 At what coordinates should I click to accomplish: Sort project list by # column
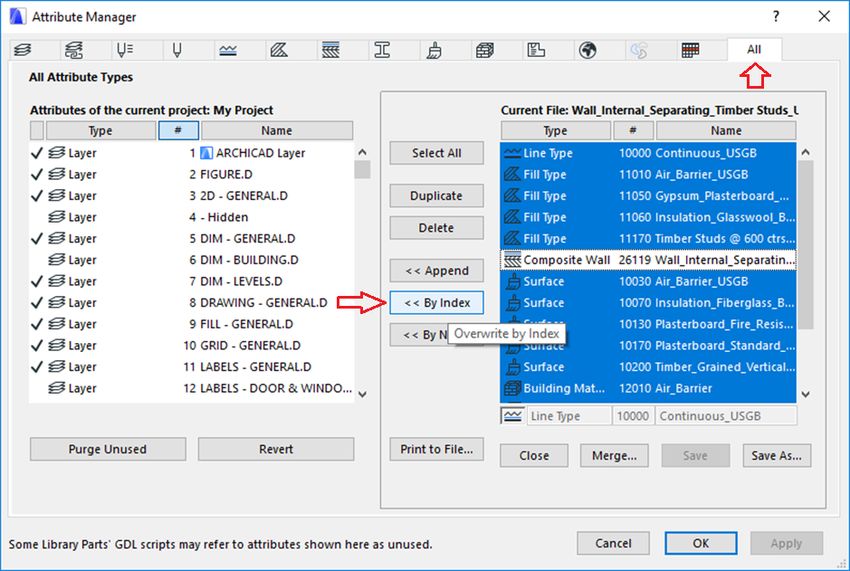pyautogui.click(x=178, y=131)
